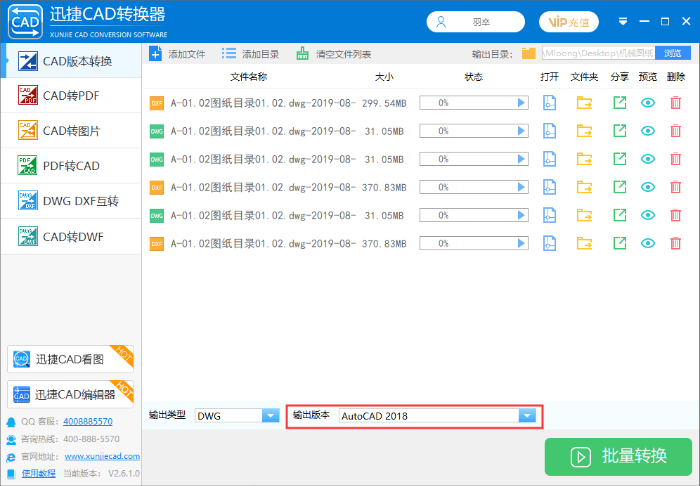This screenshot has width=700, height=486.
Task: Preview eye icon in the fourth list row
Action: point(648,187)
